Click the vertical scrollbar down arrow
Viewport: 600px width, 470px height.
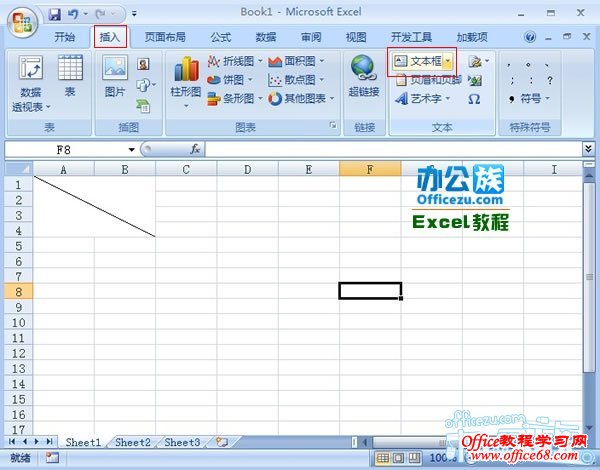coord(589,427)
